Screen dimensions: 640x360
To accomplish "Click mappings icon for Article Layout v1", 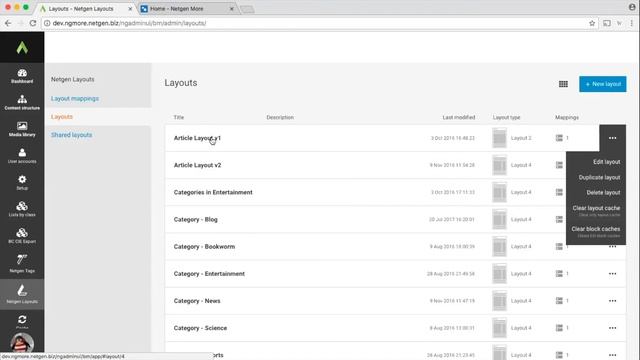I will click(559, 138).
